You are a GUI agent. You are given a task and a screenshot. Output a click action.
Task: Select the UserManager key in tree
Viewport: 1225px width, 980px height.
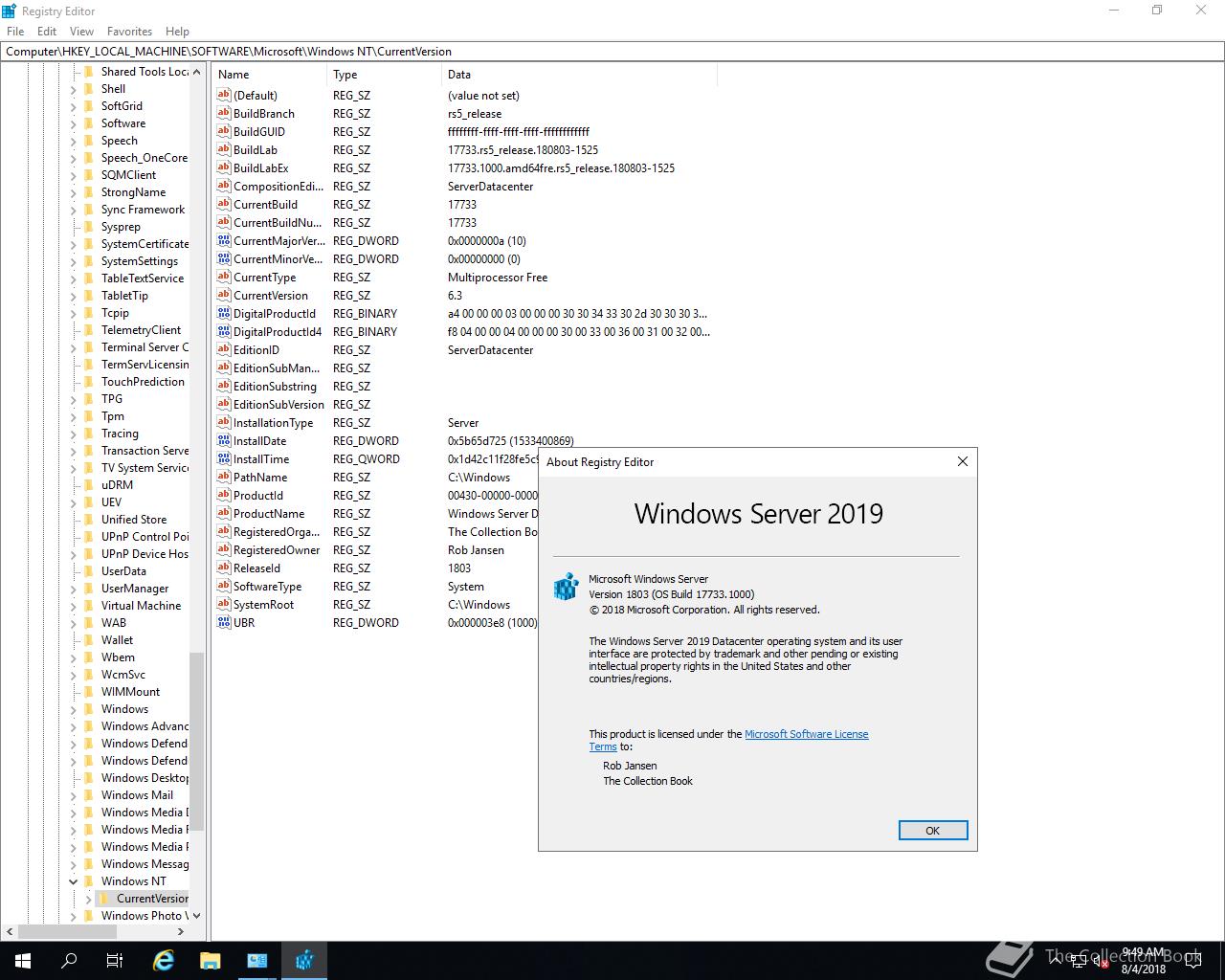135,589
